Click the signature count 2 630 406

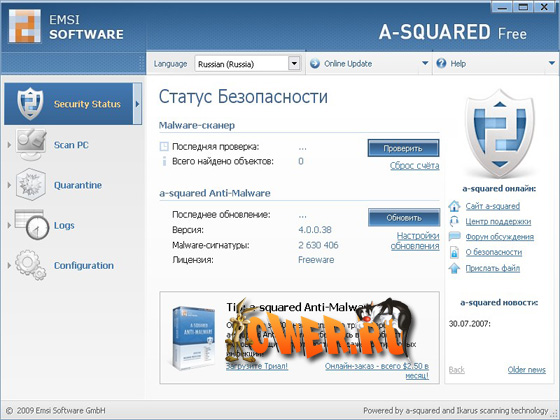coord(318,245)
